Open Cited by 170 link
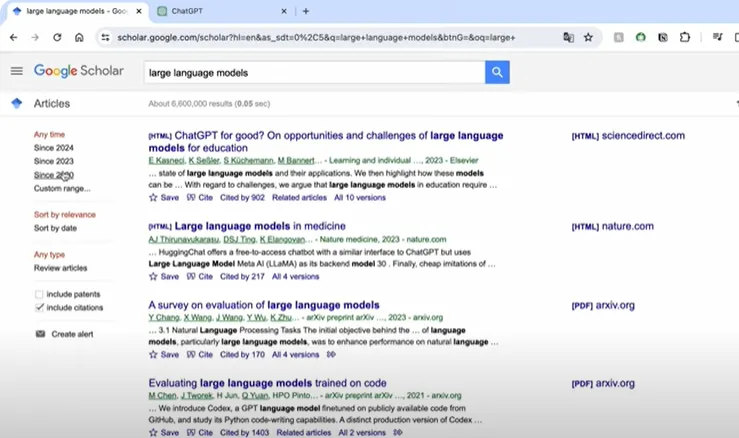739x438 pixels. (x=242, y=355)
